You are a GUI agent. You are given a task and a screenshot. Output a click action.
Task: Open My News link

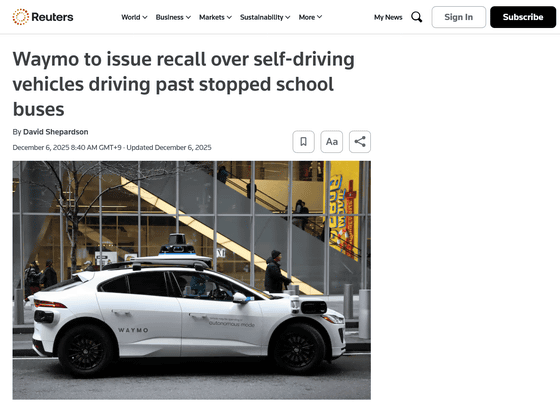click(x=388, y=17)
